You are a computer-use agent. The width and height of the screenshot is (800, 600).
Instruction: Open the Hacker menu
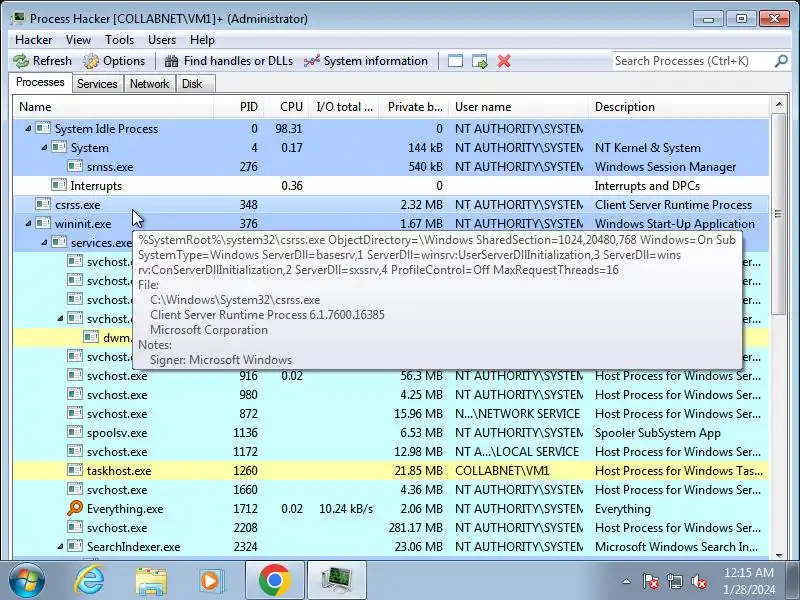(33, 40)
